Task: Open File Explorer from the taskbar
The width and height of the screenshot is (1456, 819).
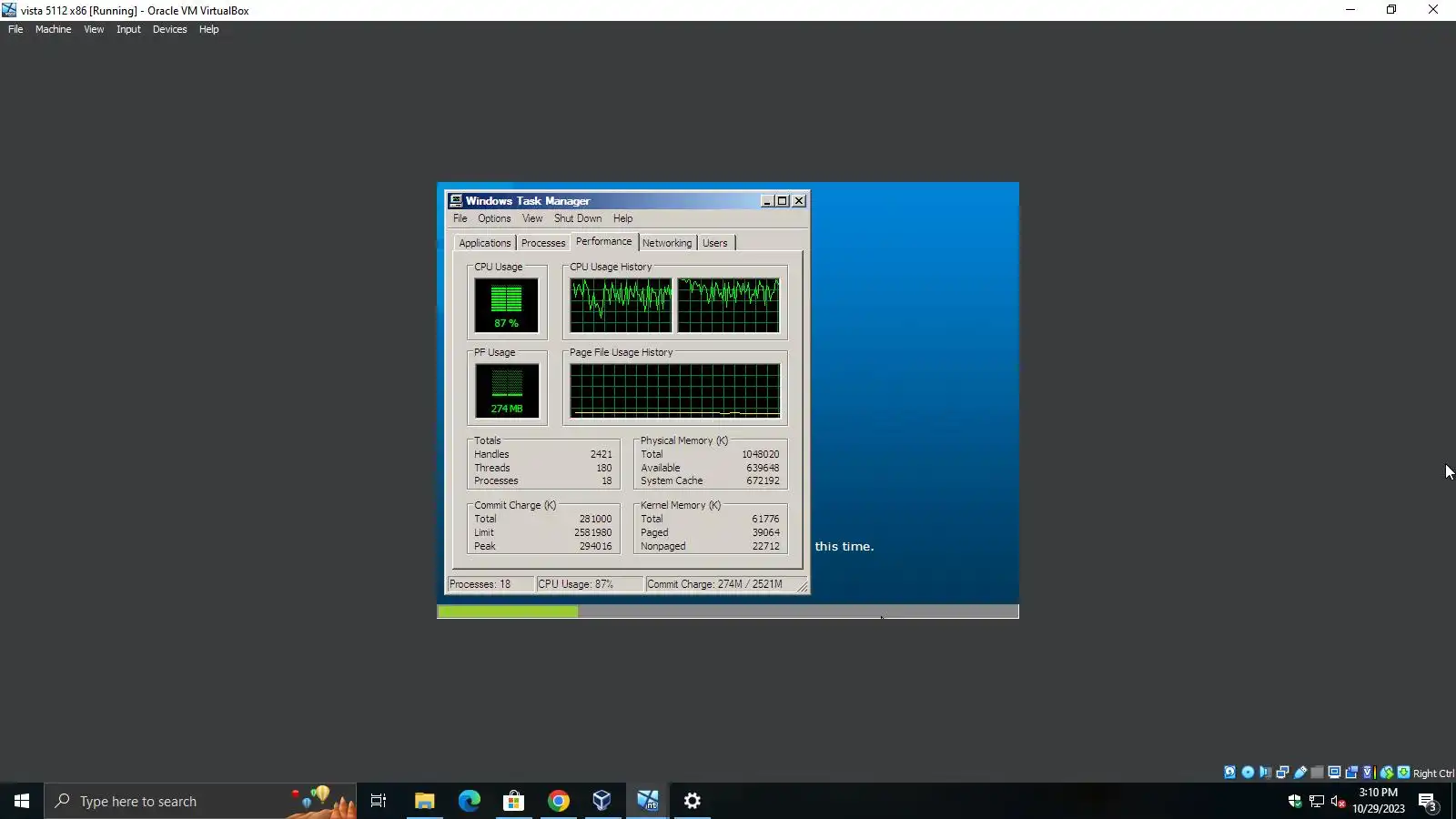Action: [x=424, y=801]
